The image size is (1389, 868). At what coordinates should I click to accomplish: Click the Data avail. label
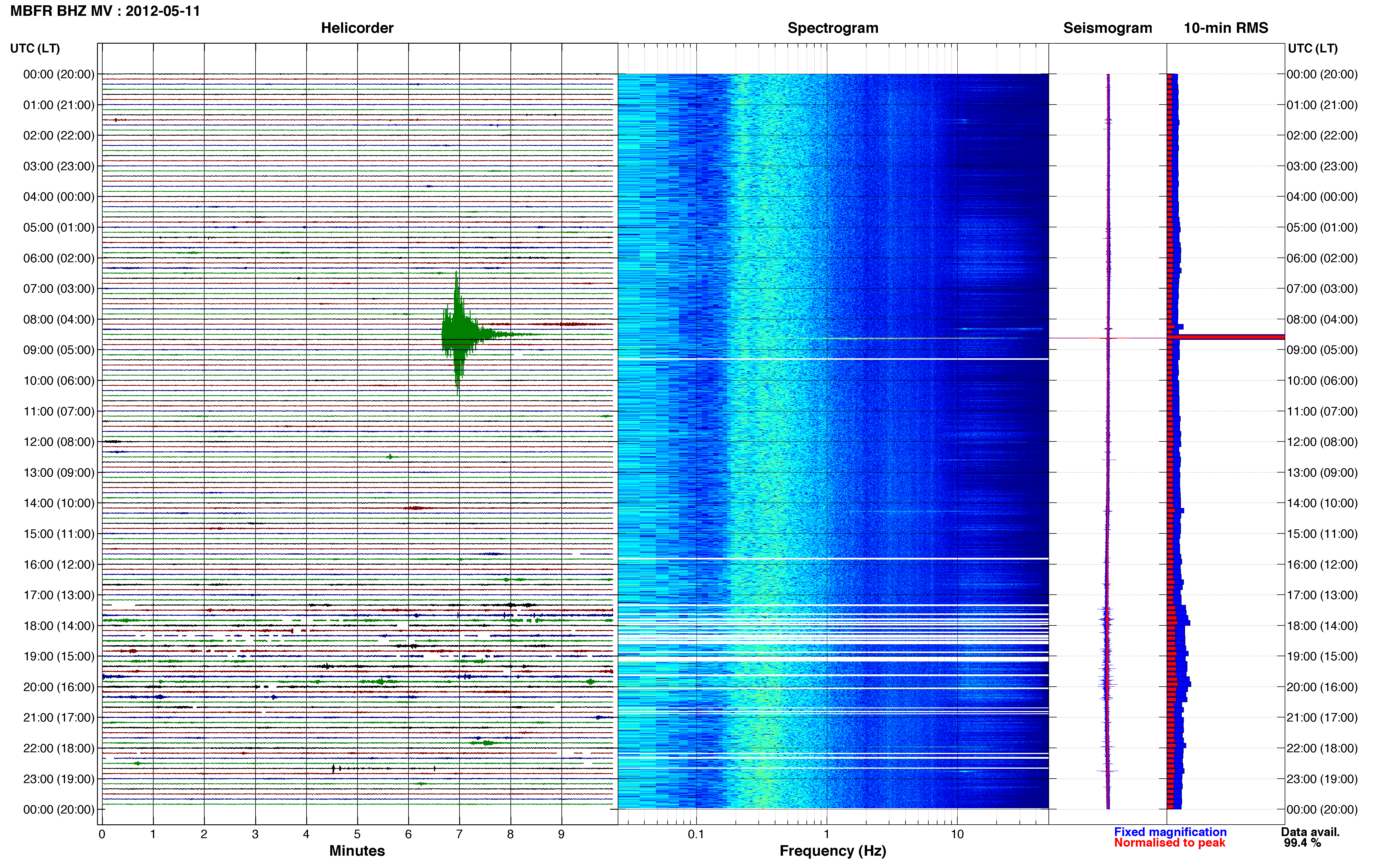[1310, 832]
